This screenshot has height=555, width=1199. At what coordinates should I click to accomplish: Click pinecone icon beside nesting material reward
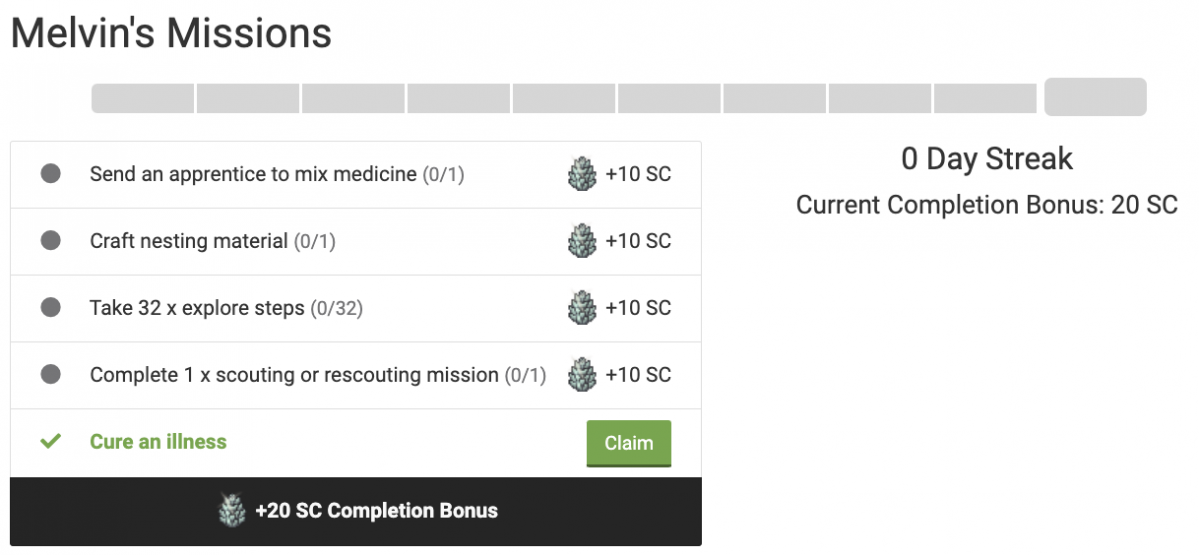point(582,242)
